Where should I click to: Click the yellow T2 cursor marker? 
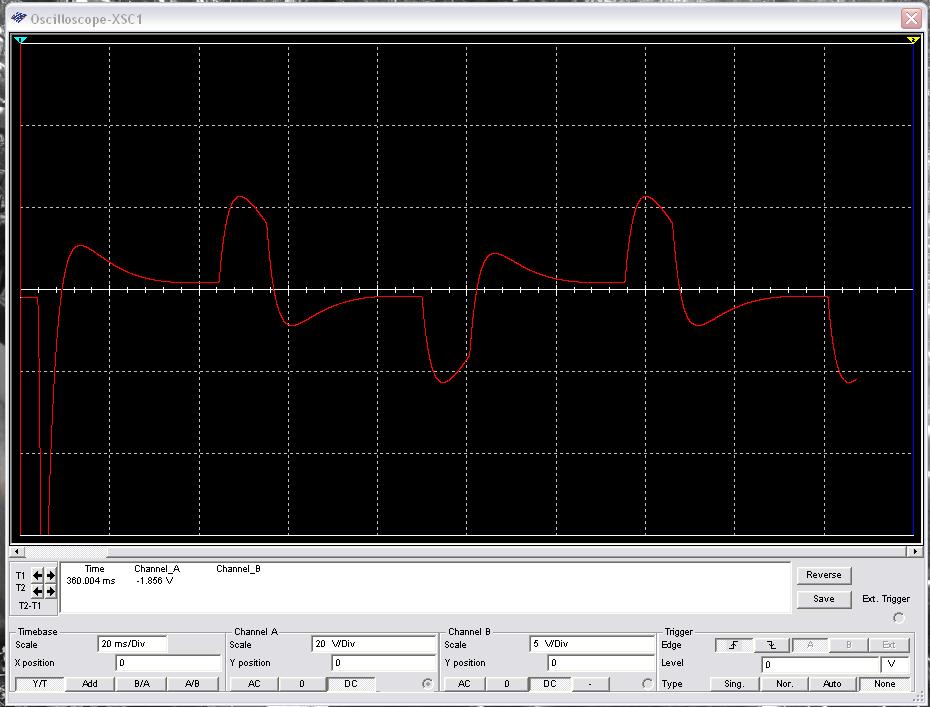coord(913,39)
